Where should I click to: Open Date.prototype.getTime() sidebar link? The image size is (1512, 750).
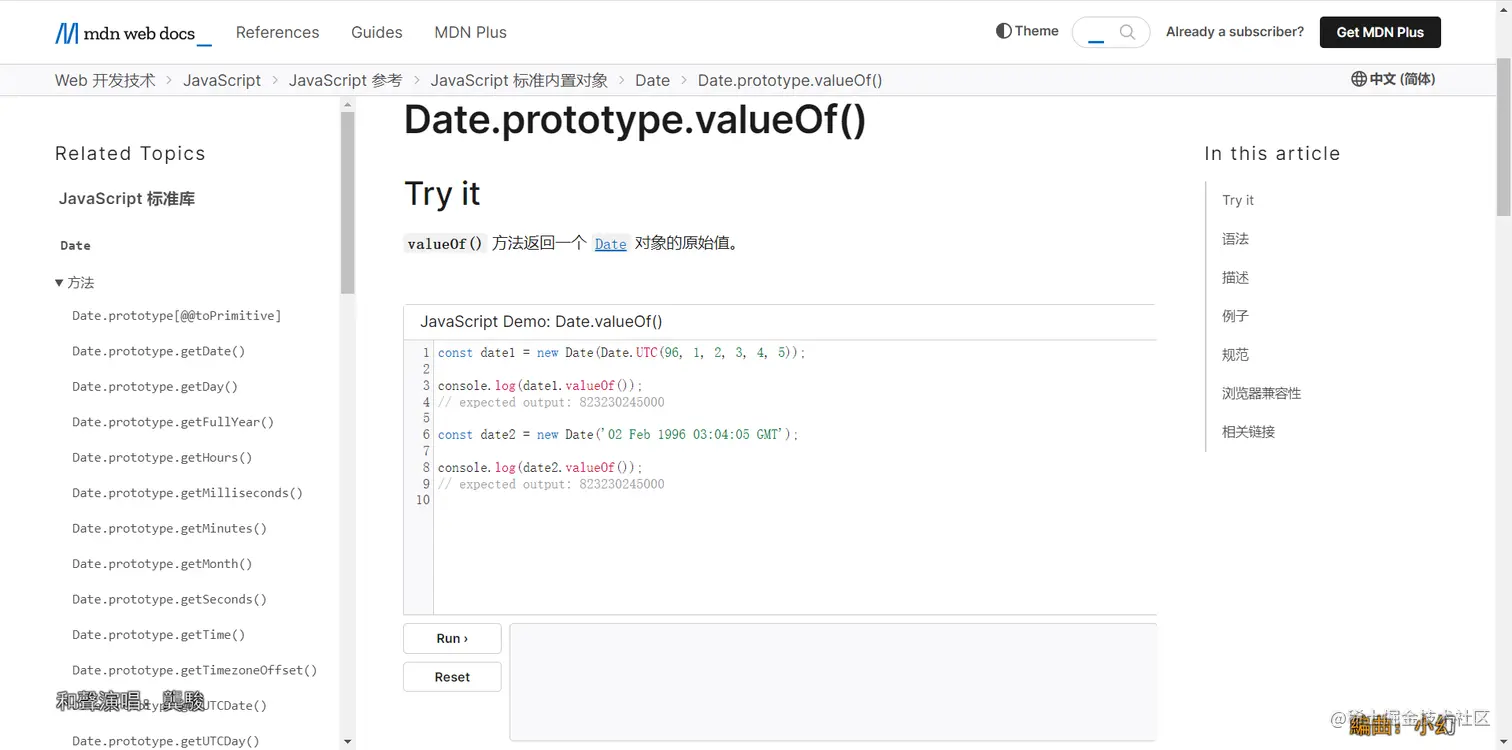[158, 635]
